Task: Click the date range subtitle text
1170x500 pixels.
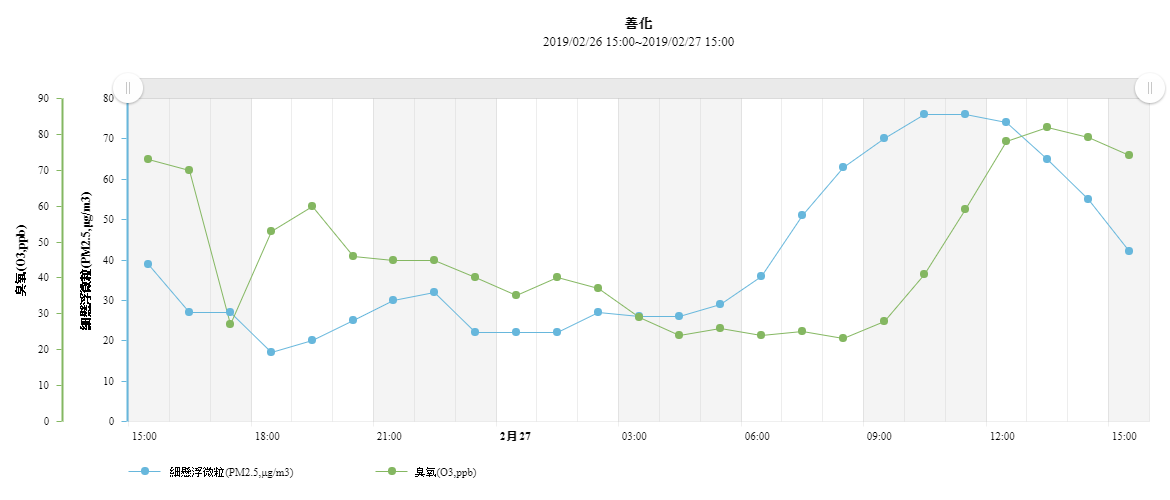Action: [639, 42]
